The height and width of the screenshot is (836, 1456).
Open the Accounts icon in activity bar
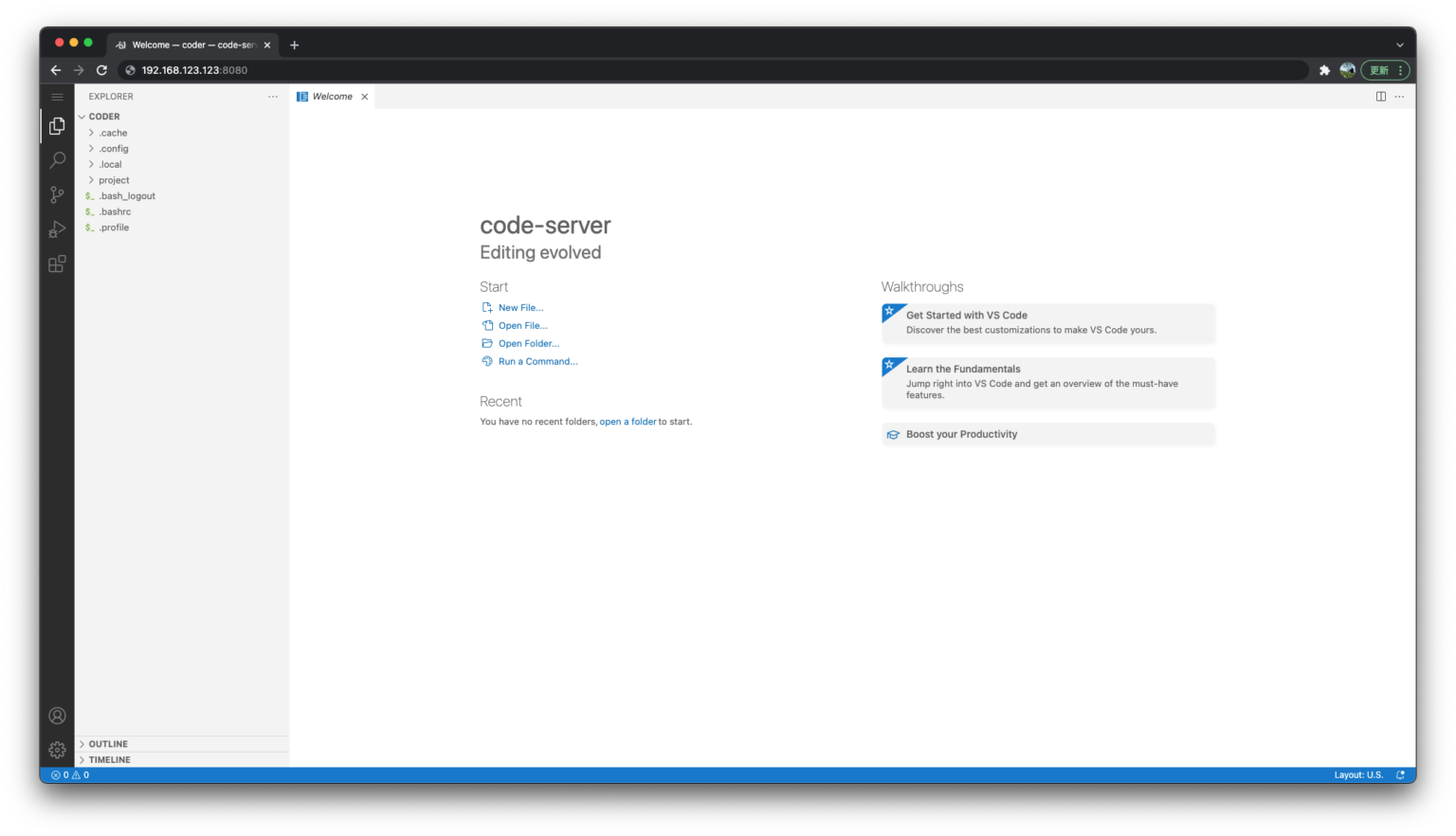click(57, 716)
